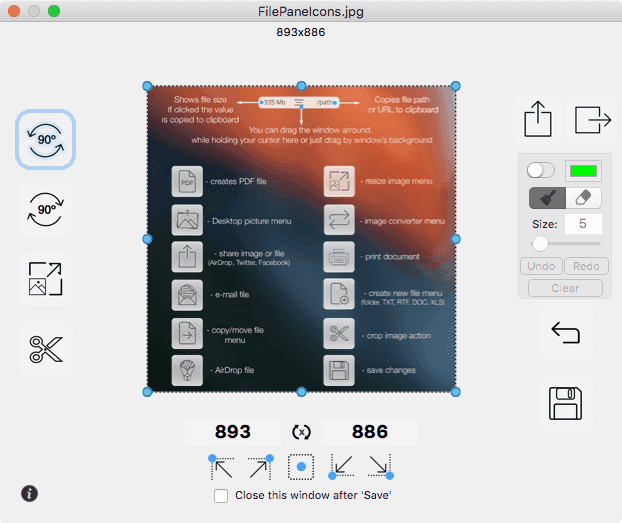Click the top-center crop handle
Screen dimensions: 622x523
pyautogui.click(x=301, y=86)
